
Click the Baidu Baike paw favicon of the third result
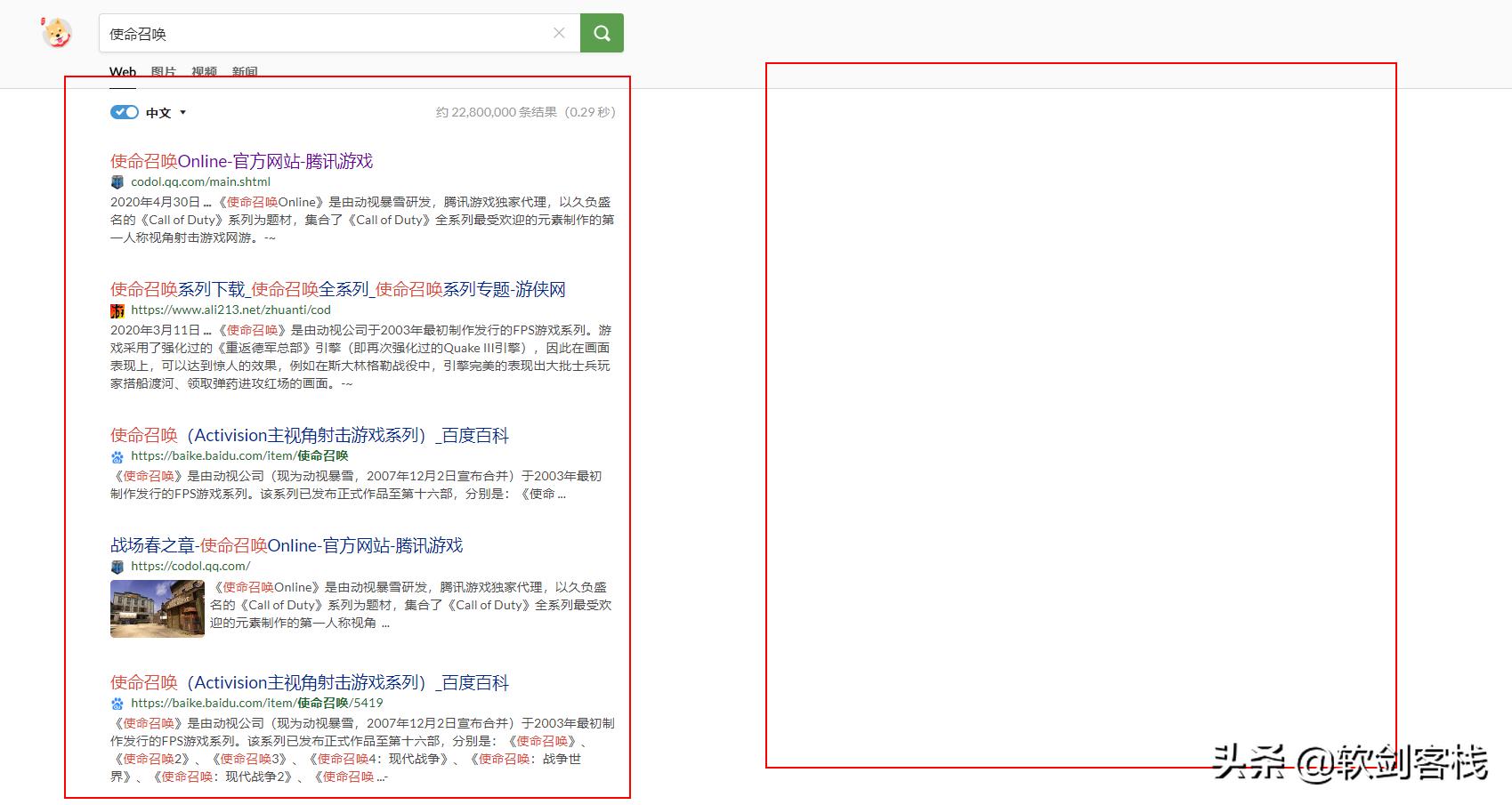(x=116, y=456)
